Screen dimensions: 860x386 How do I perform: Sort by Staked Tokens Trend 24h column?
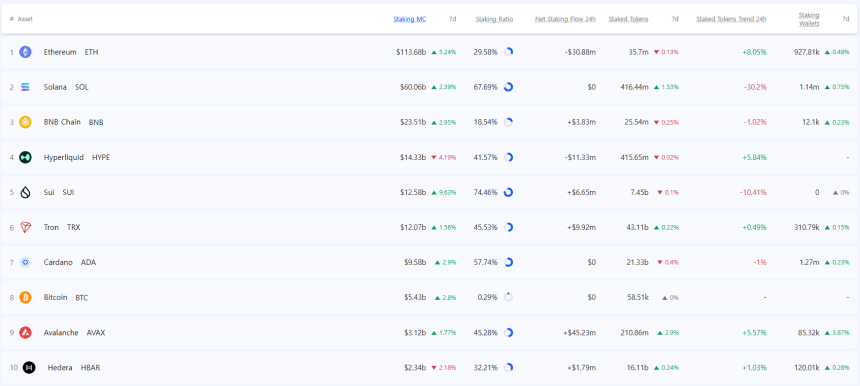point(731,19)
